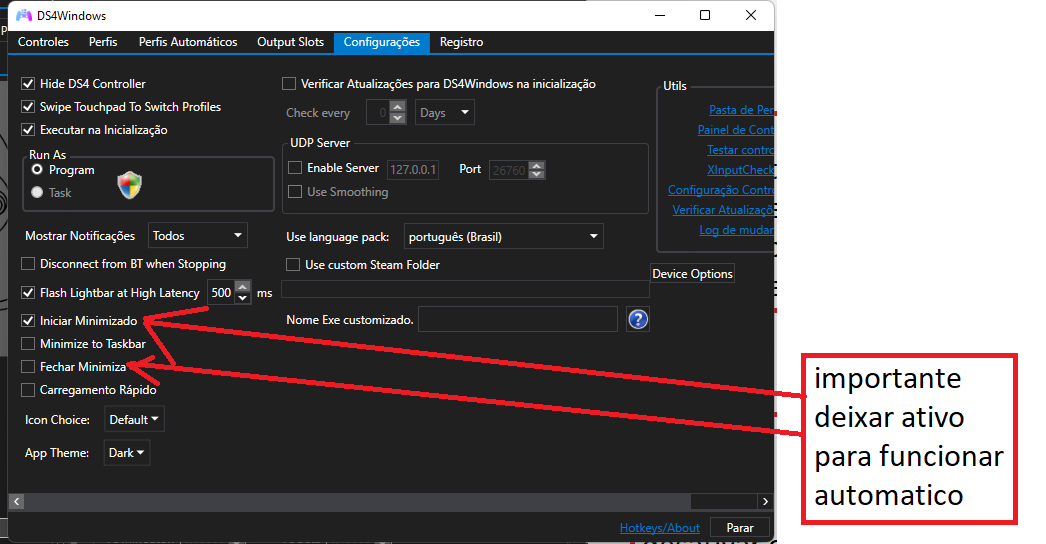Enable Minimize to Taskbar

[28, 344]
